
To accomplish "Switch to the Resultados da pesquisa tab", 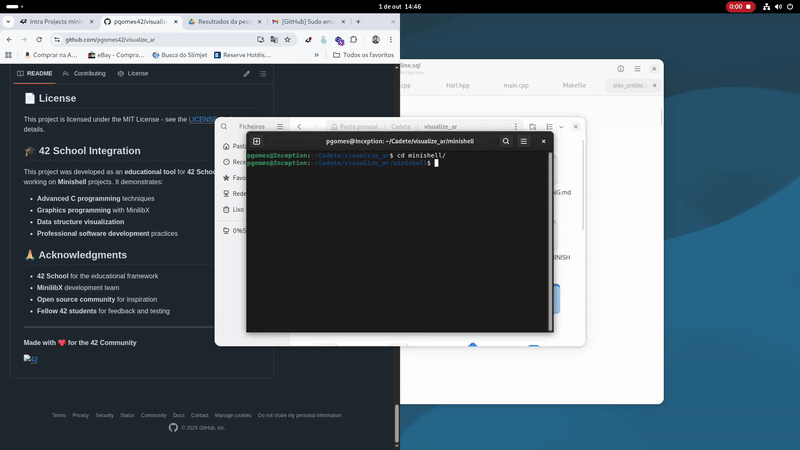I will pyautogui.click(x=224, y=21).
